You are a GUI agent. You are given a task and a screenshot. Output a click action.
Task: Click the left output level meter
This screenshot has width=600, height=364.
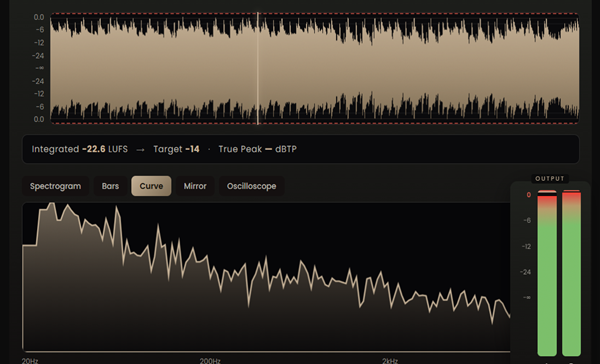coord(547,273)
